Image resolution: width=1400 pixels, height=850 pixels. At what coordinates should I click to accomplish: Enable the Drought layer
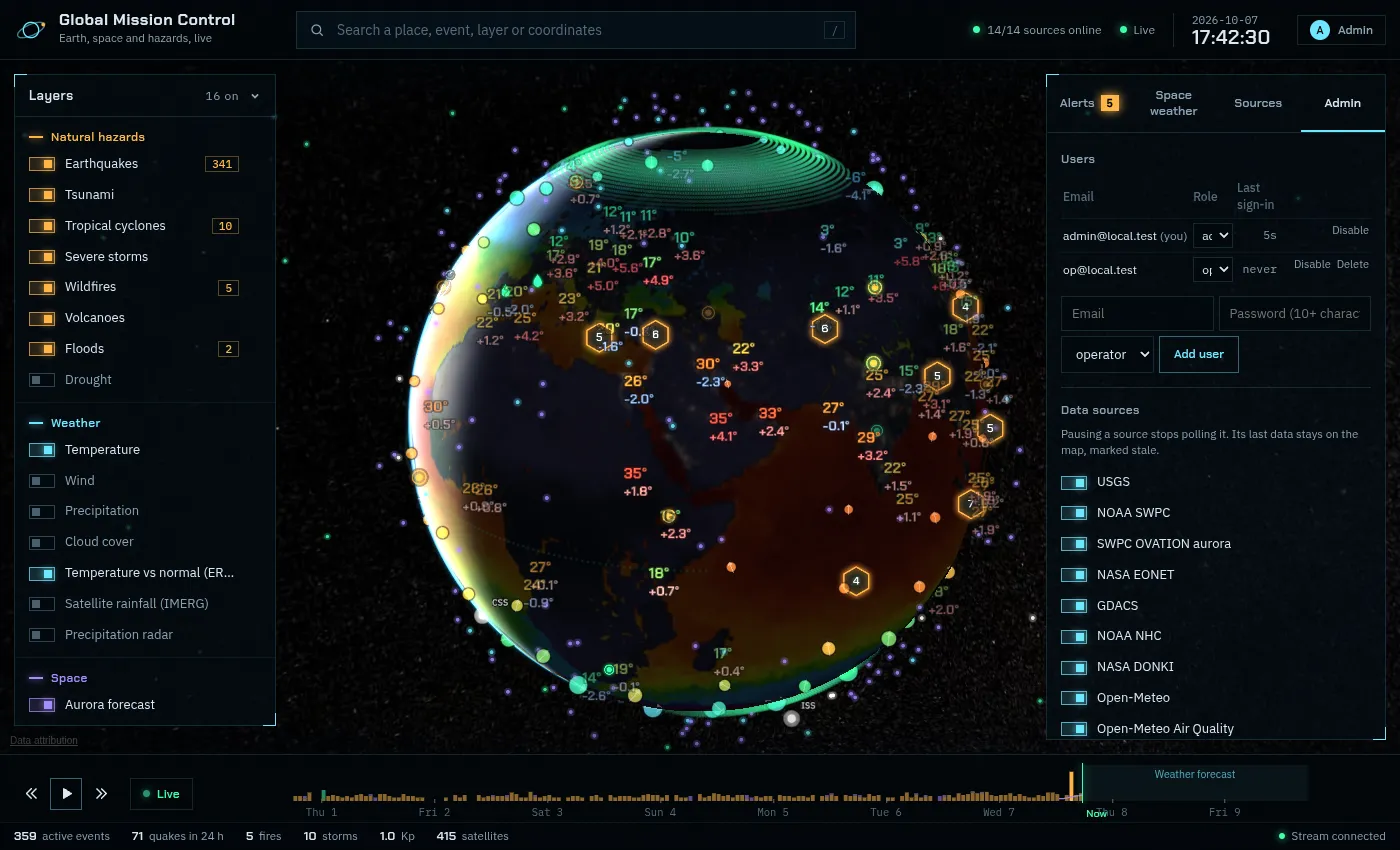point(42,380)
